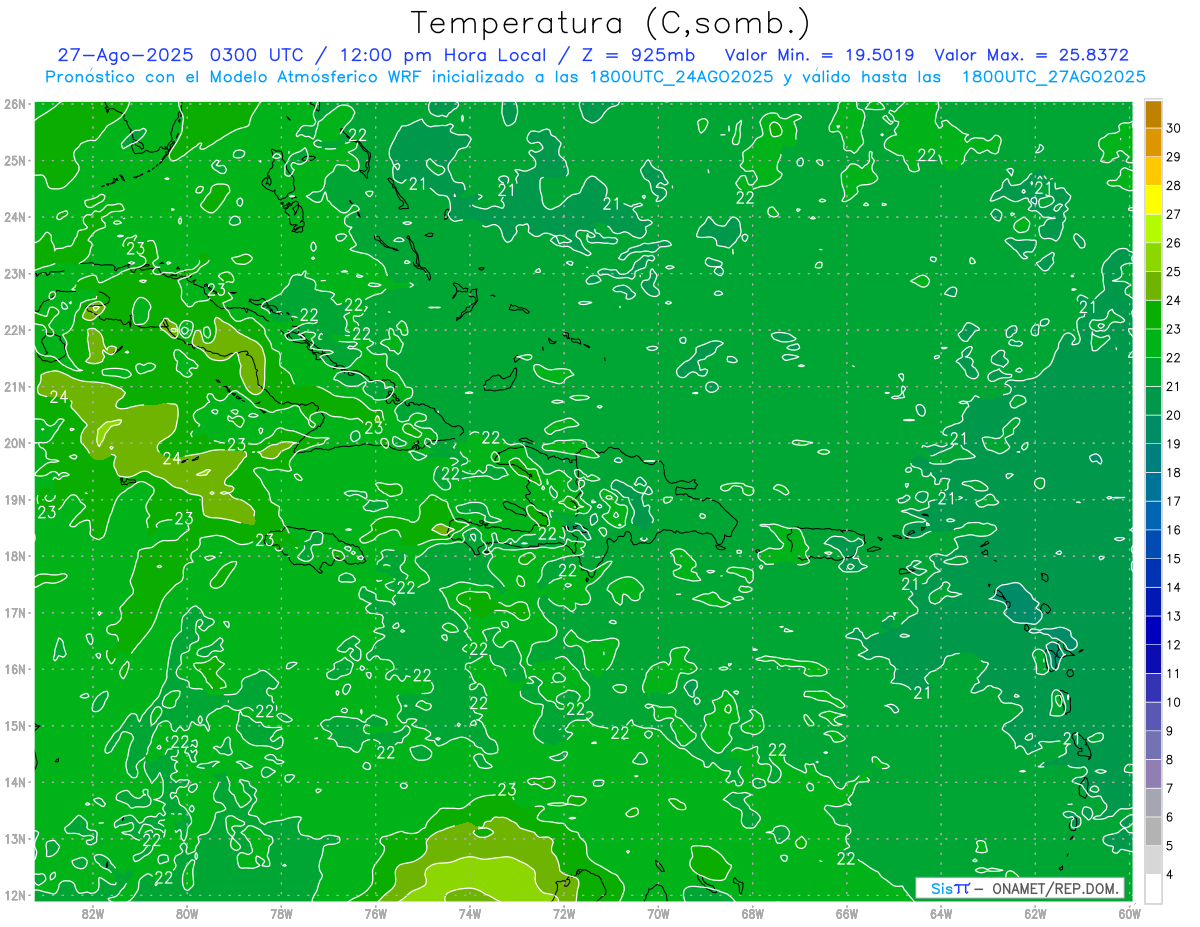Pick the light gray swatch between 4 and 5

click(1153, 860)
